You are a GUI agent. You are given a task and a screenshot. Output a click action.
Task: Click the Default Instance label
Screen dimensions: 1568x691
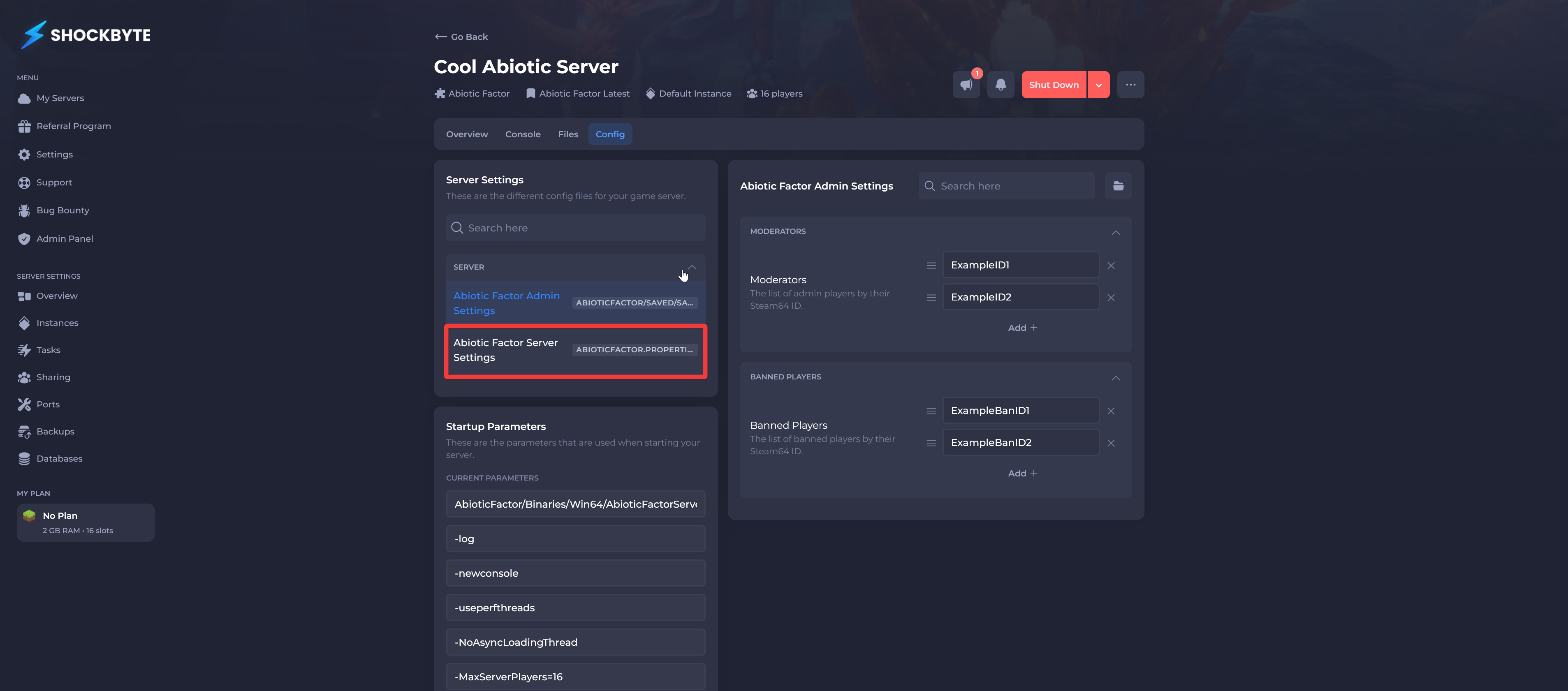(x=688, y=93)
